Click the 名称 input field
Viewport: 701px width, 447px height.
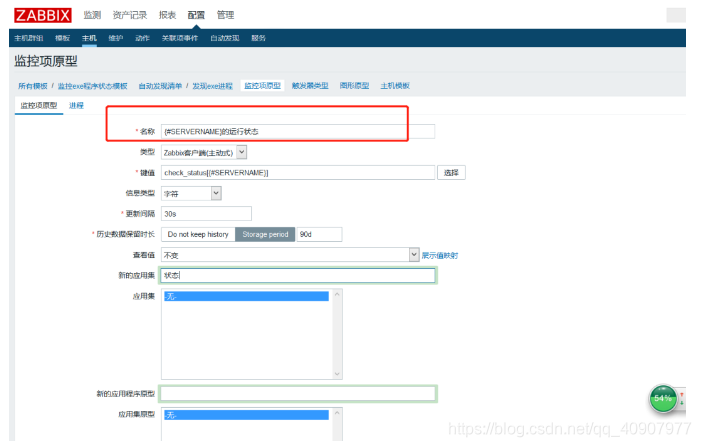coord(298,131)
